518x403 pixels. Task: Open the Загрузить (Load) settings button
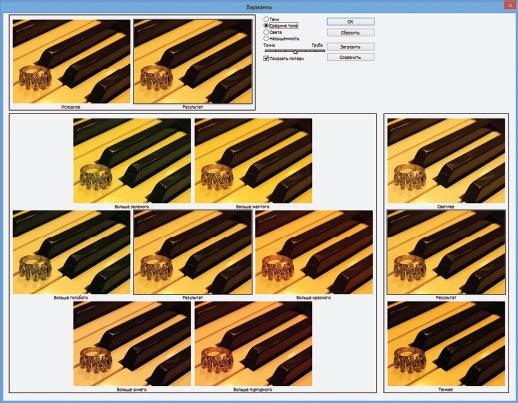[x=350, y=47]
